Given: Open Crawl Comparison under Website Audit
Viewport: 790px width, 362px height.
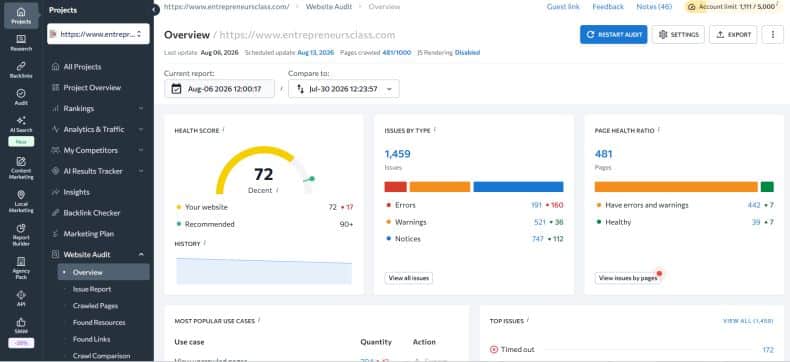Looking at the screenshot, I should point(103,355).
